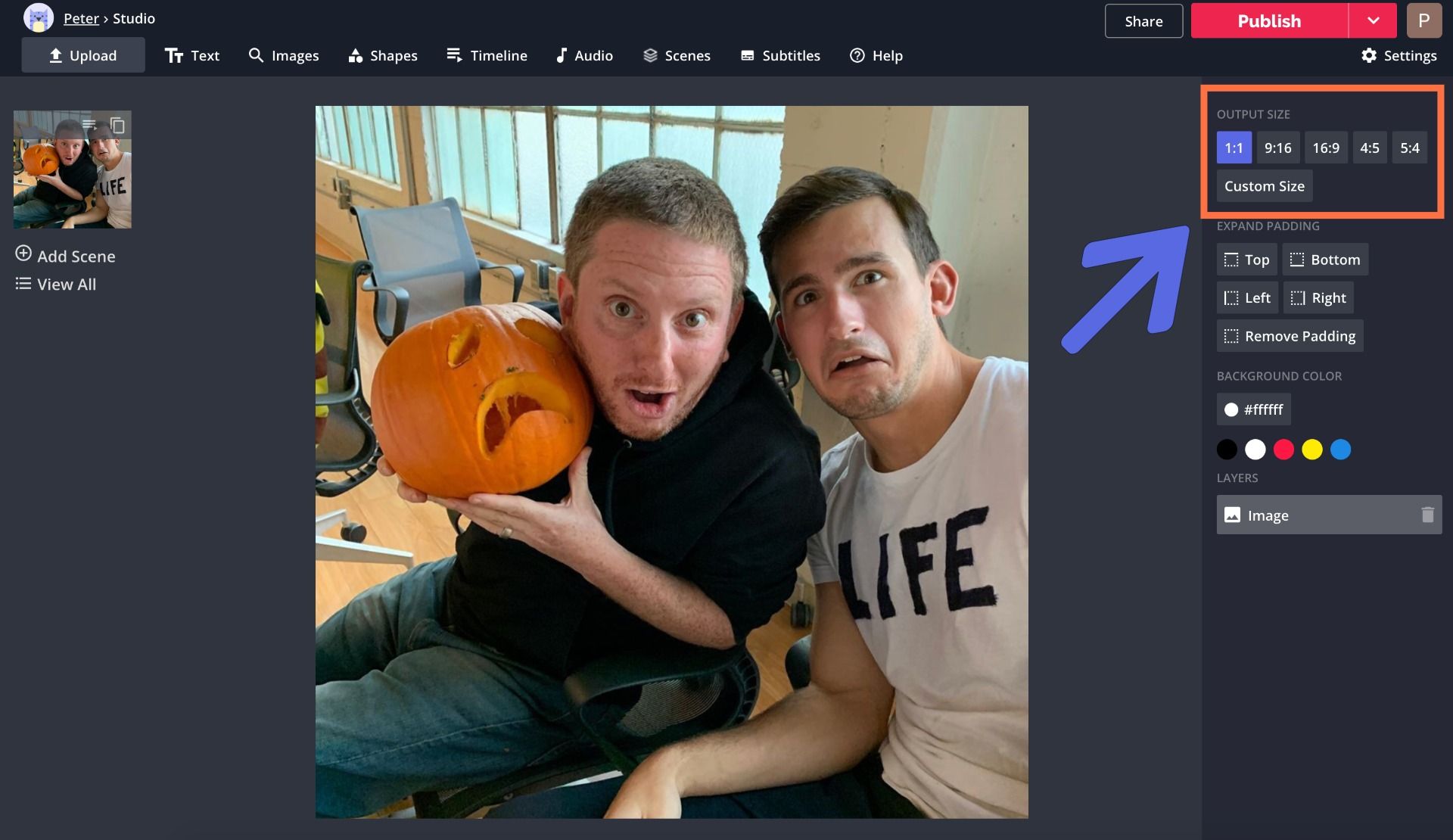
Task: Click the scene thumbnail in sidebar
Action: point(72,169)
